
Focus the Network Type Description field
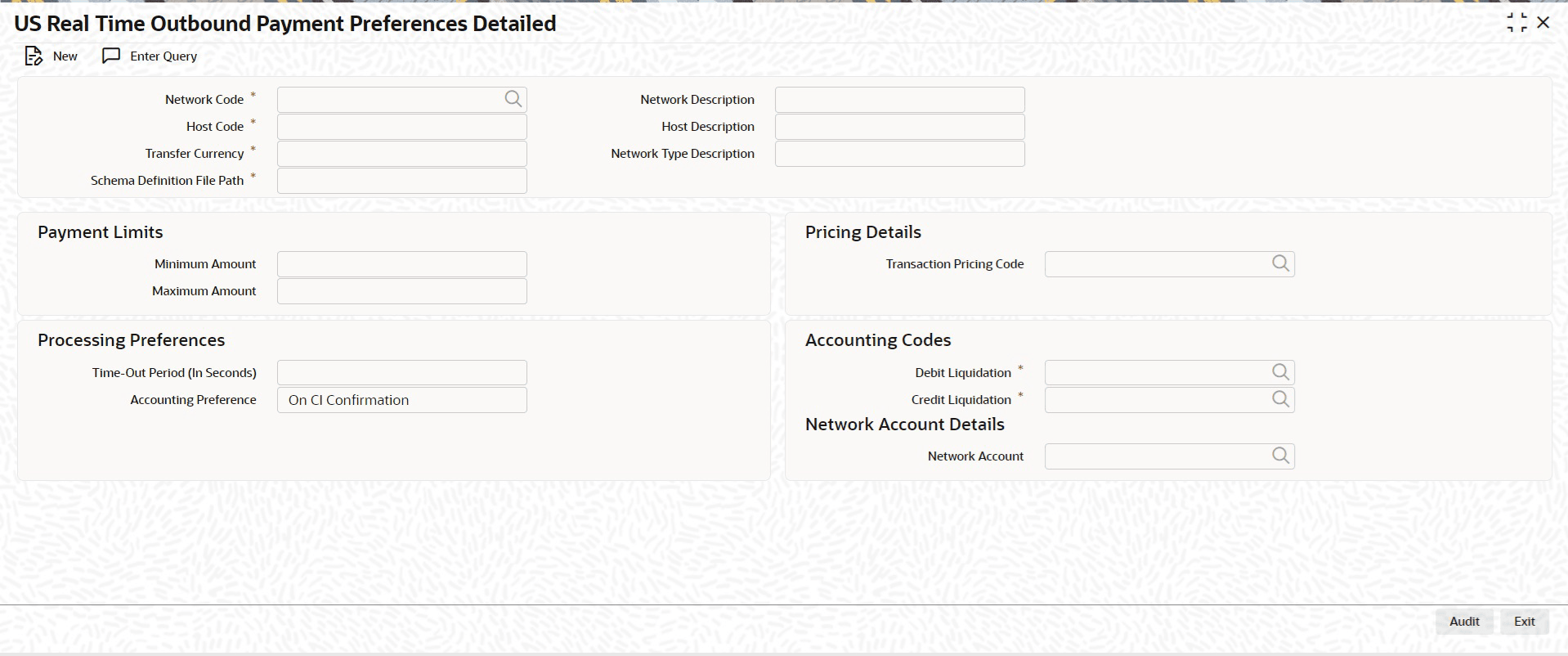[x=899, y=154]
